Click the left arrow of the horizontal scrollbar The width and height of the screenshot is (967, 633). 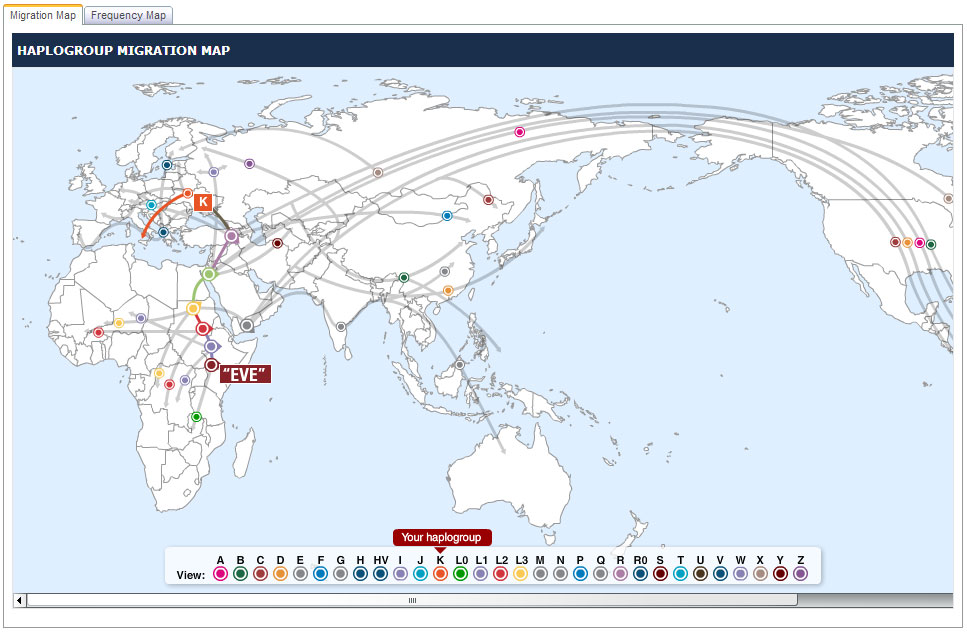19,600
